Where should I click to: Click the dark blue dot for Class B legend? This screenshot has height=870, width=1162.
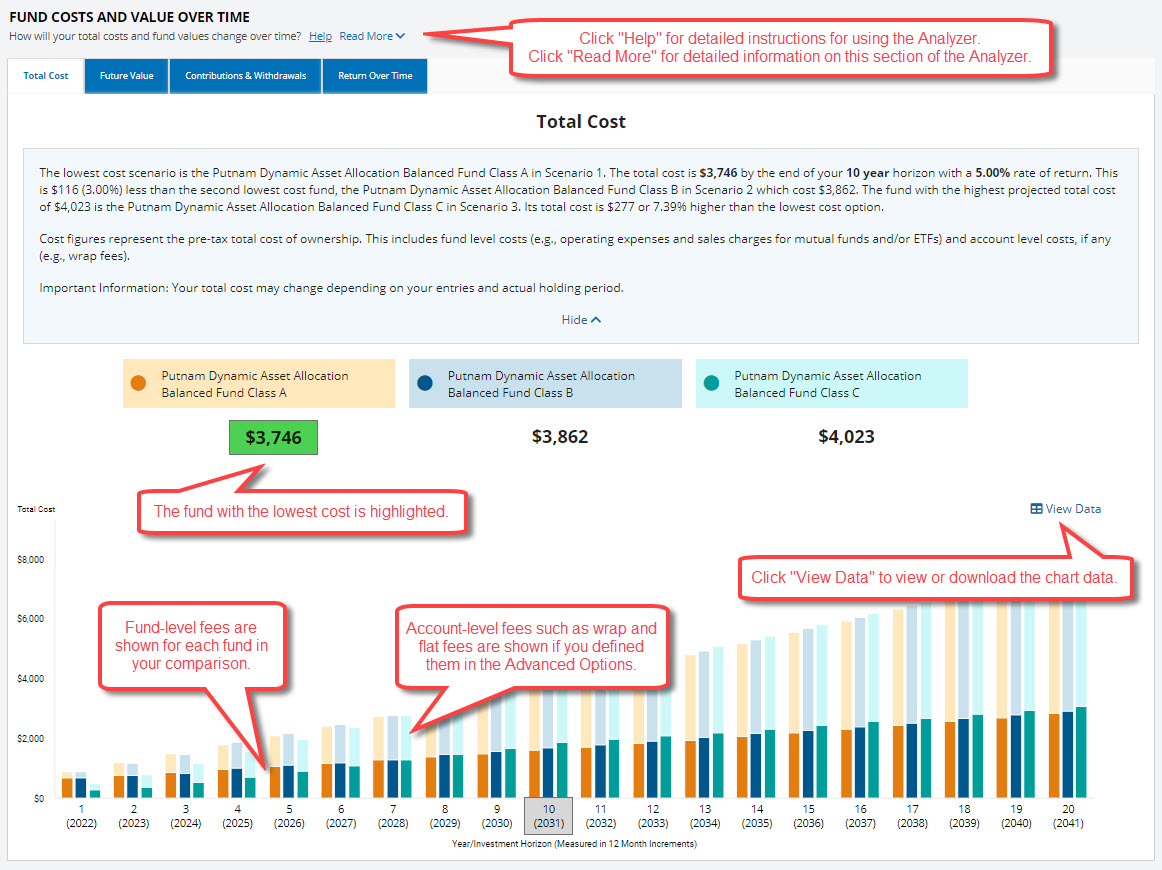click(425, 383)
